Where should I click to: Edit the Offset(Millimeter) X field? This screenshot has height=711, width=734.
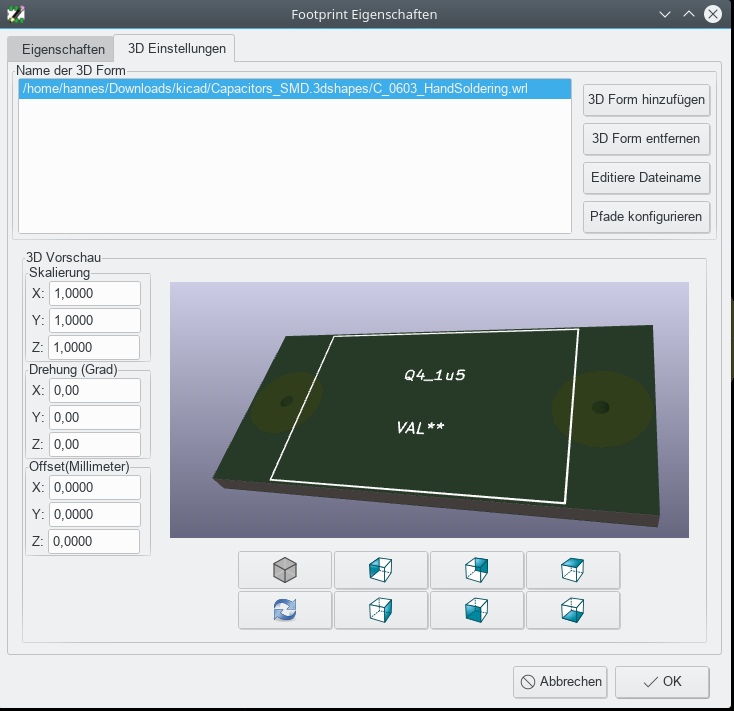pos(95,487)
